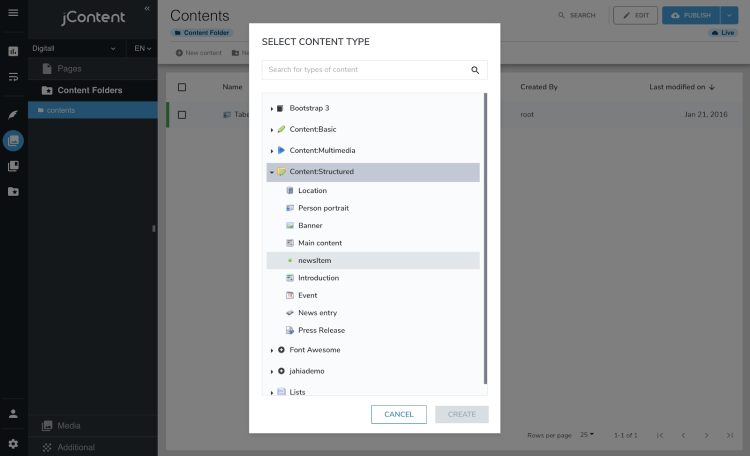Open the settings gear in sidebar
This screenshot has width=750, height=456.
pos(13,443)
